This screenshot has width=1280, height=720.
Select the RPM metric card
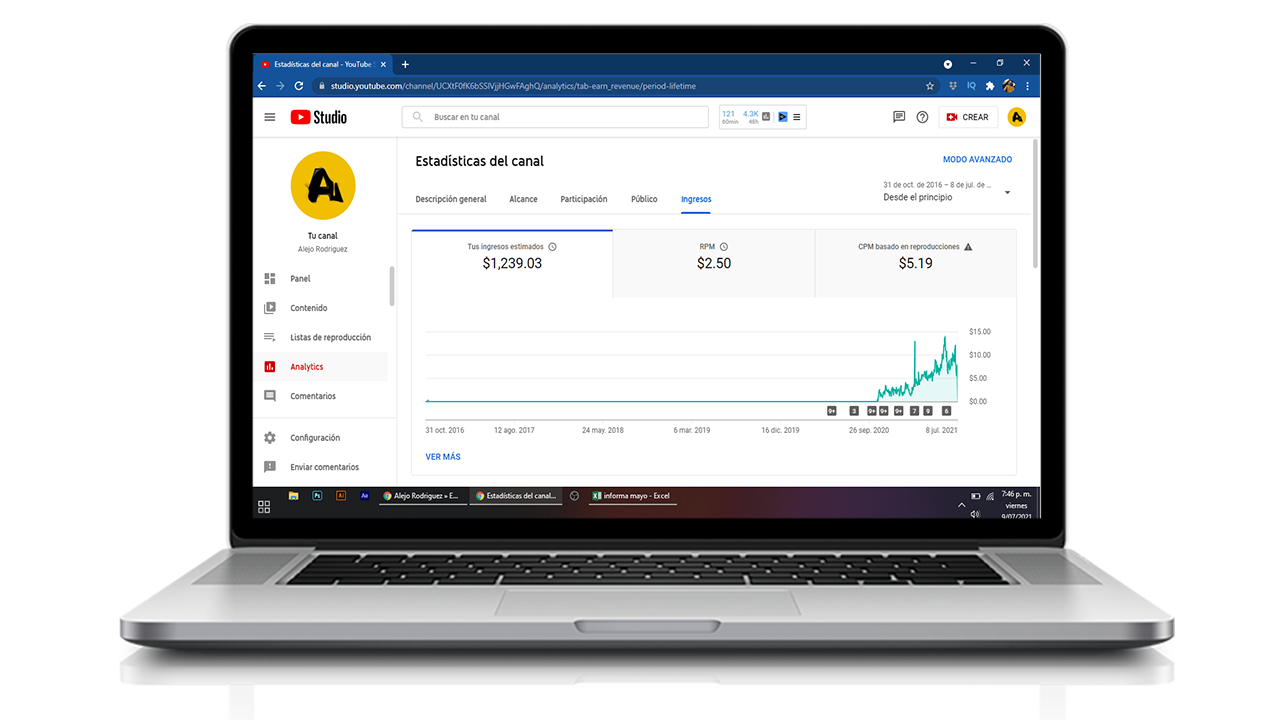click(x=714, y=263)
